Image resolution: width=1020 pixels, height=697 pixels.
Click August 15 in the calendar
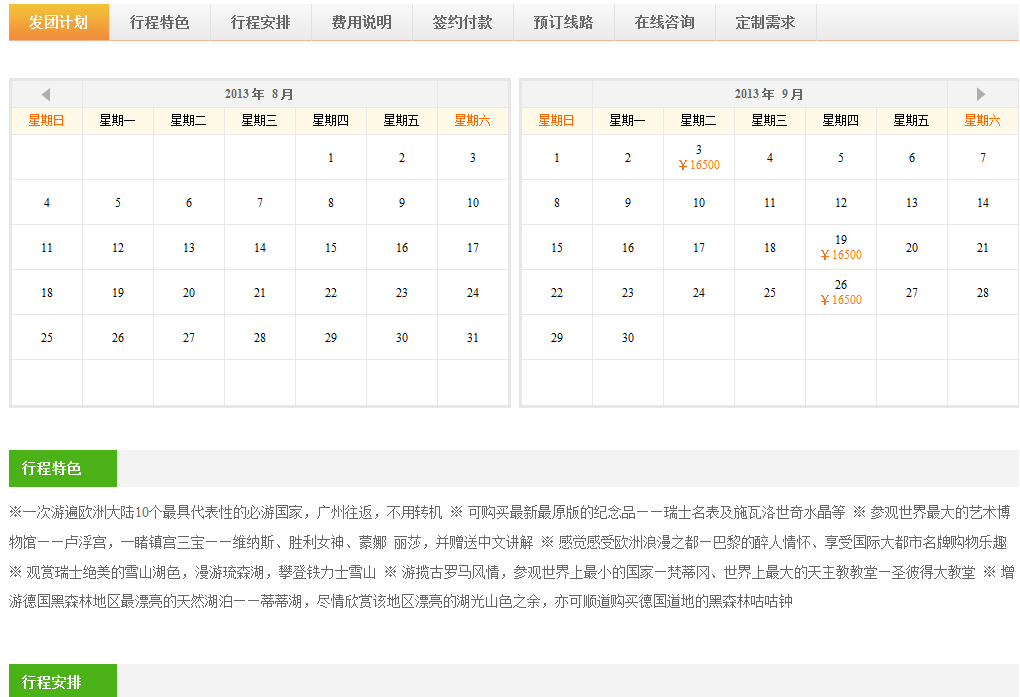(331, 248)
